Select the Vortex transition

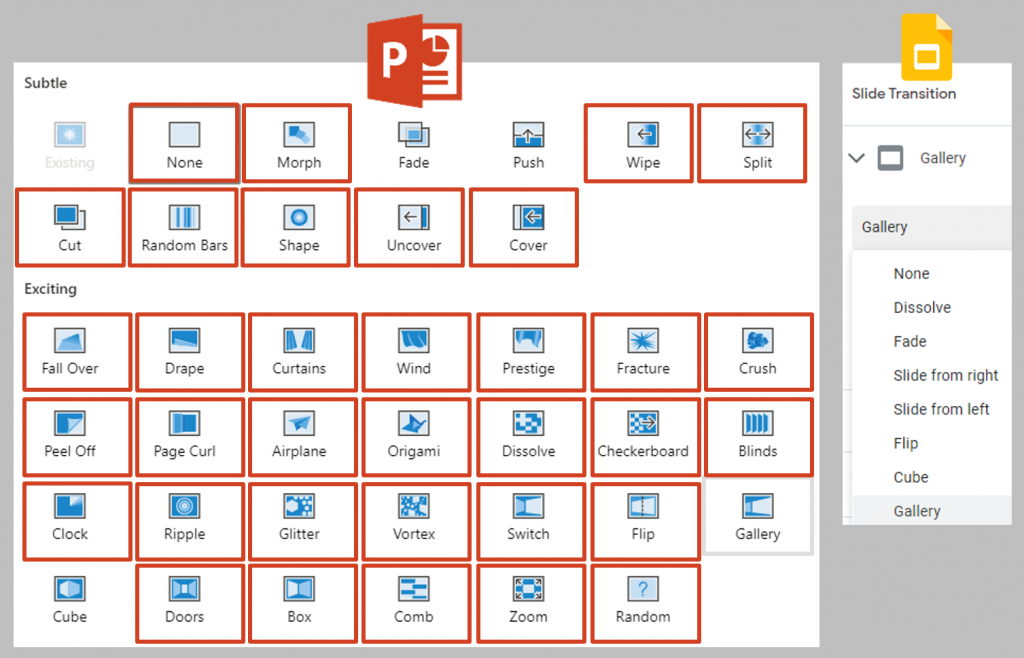pyautogui.click(x=416, y=522)
